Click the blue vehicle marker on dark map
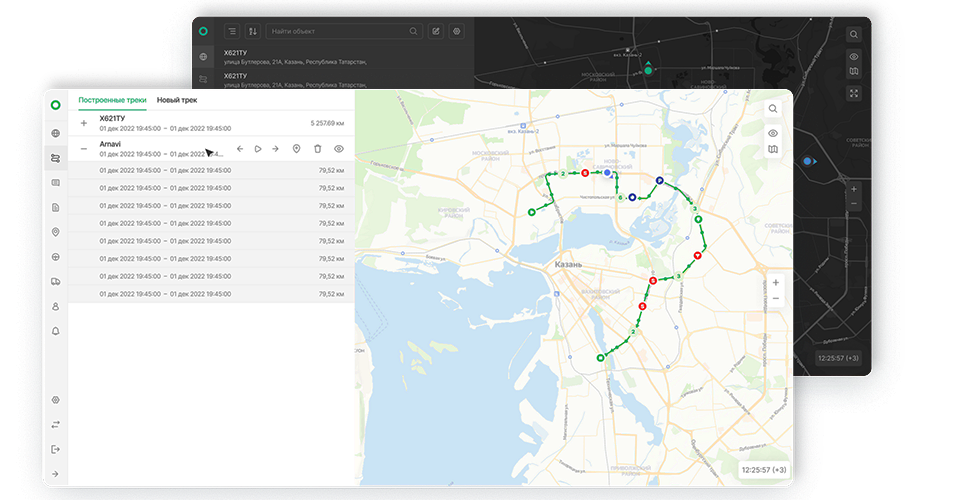The width and height of the screenshot is (960, 500). [809, 161]
